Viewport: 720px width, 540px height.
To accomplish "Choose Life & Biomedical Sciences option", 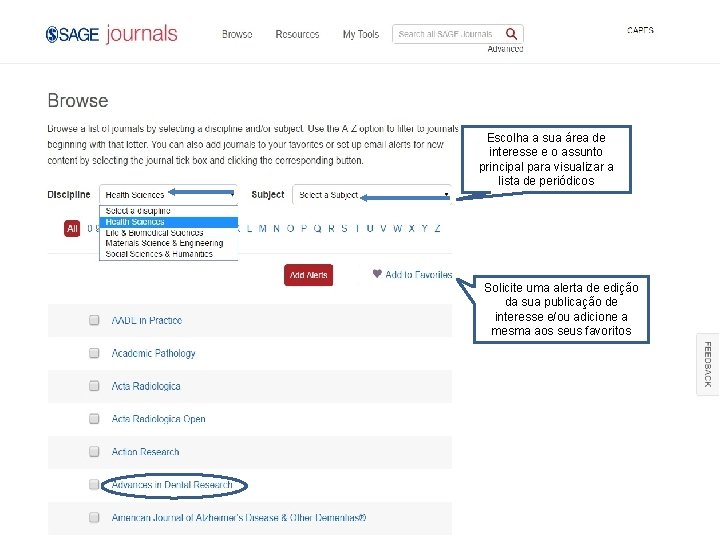I will click(x=169, y=233).
